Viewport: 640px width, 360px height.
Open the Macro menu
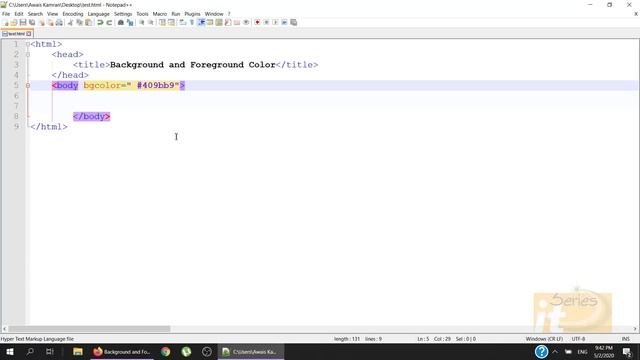pyautogui.click(x=160, y=14)
